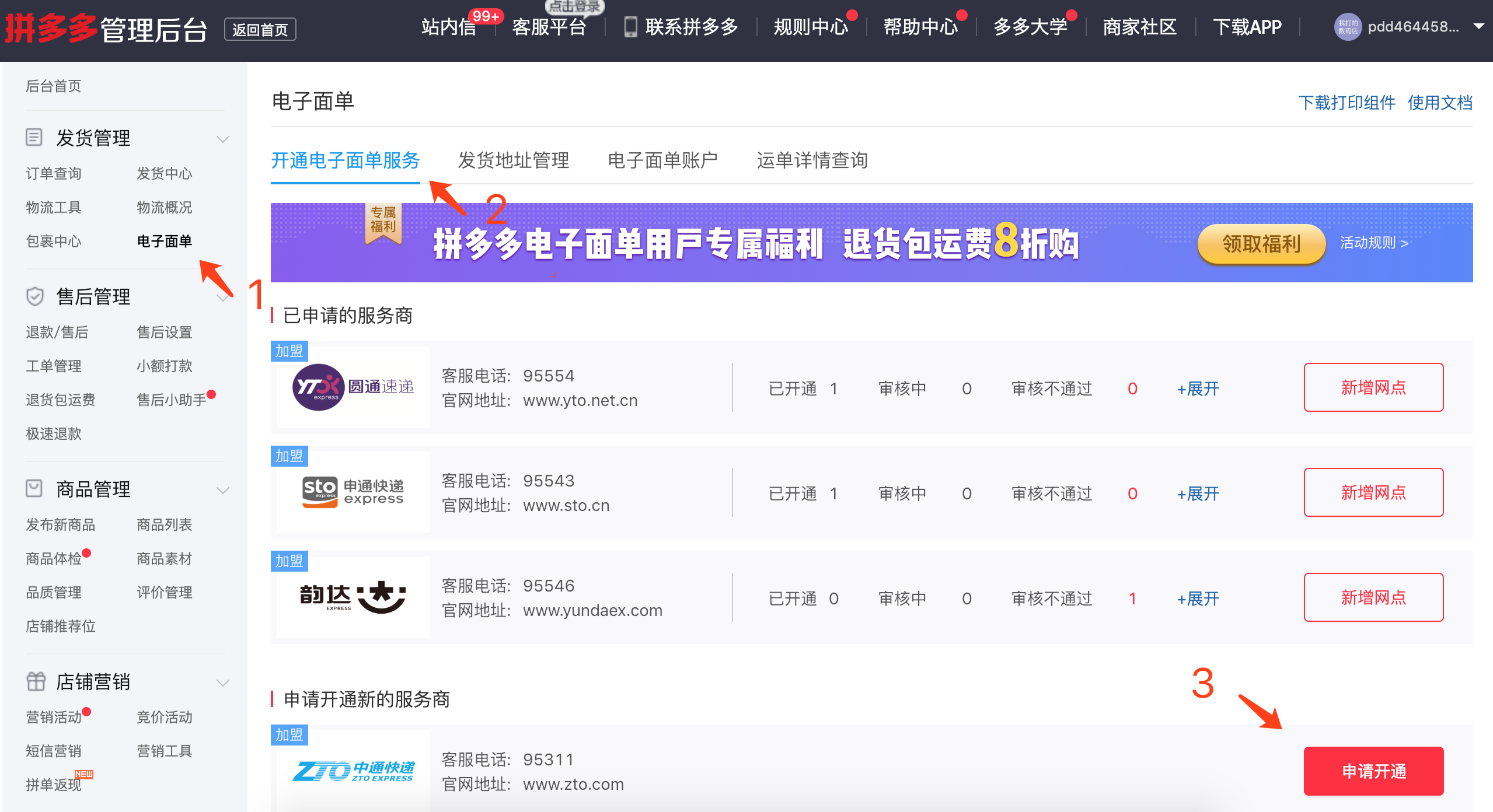Open 商品列表 in sidebar
1493x812 pixels.
[x=165, y=524]
